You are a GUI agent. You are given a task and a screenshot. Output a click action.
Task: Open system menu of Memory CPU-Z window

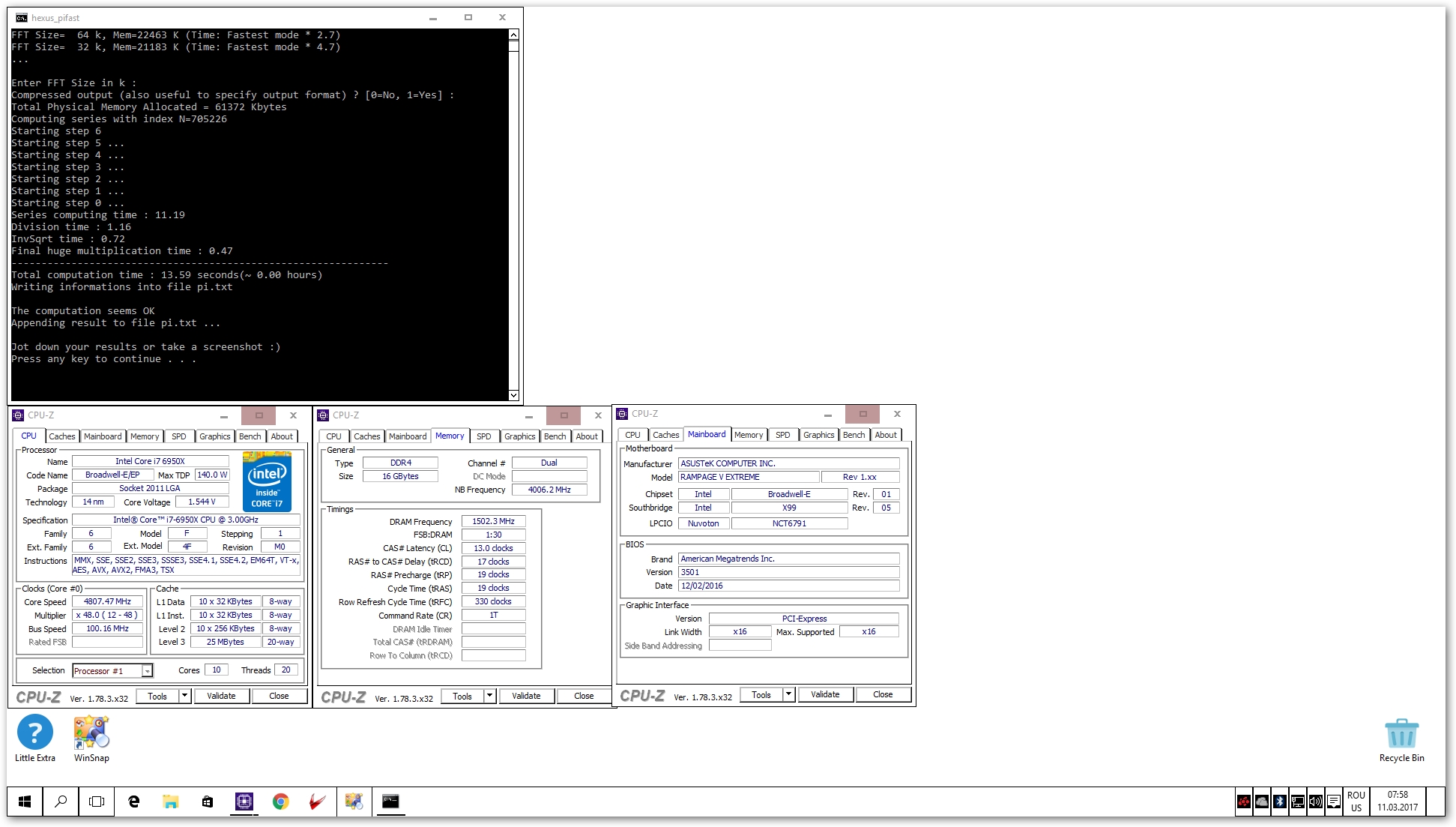pos(324,415)
